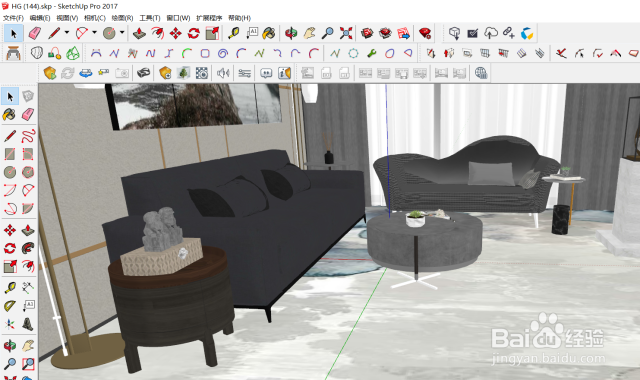This screenshot has width=640, height=380.
Task: Click the blue spiral curve icon
Action: 223,53
